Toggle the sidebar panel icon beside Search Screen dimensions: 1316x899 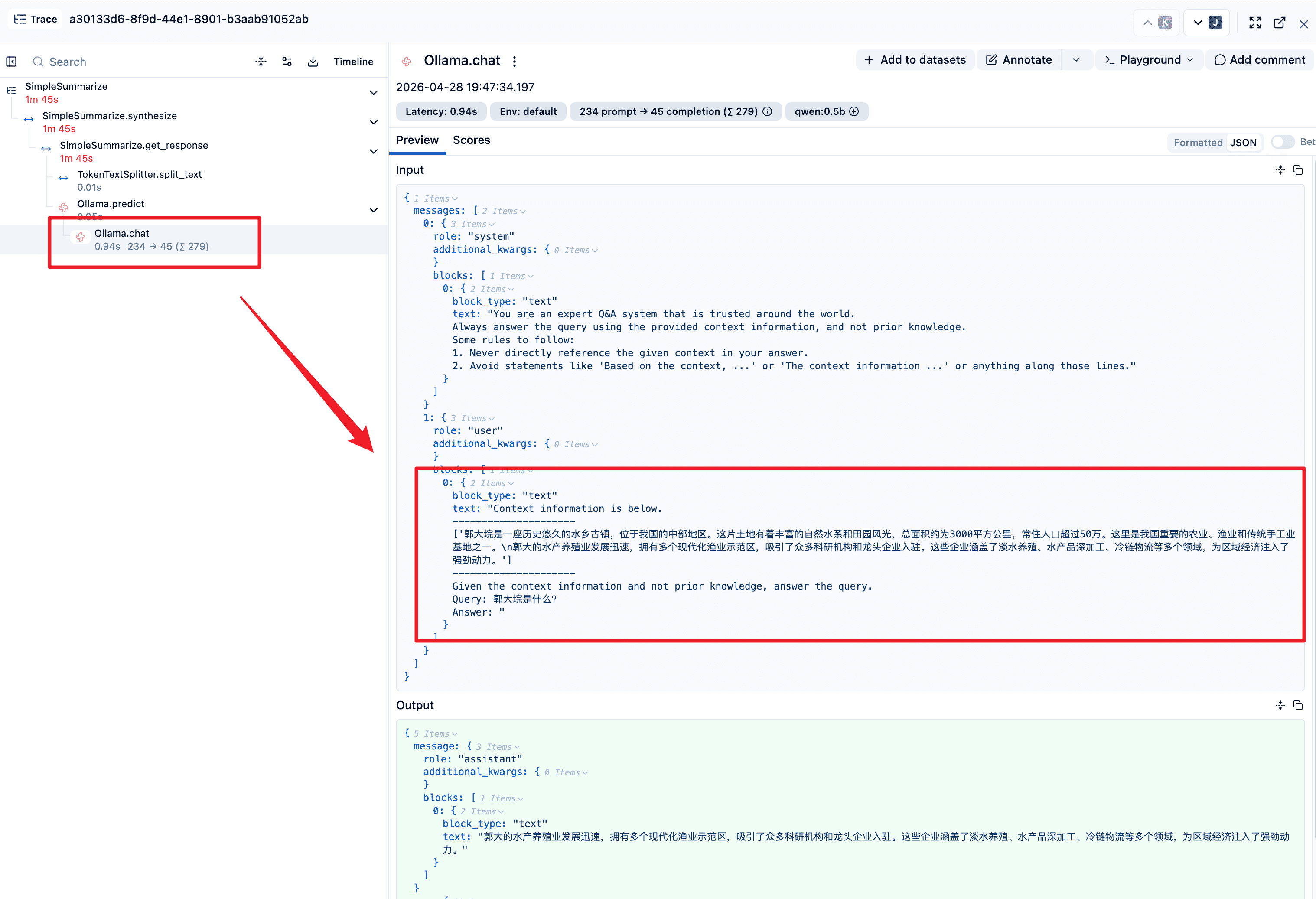coord(11,62)
